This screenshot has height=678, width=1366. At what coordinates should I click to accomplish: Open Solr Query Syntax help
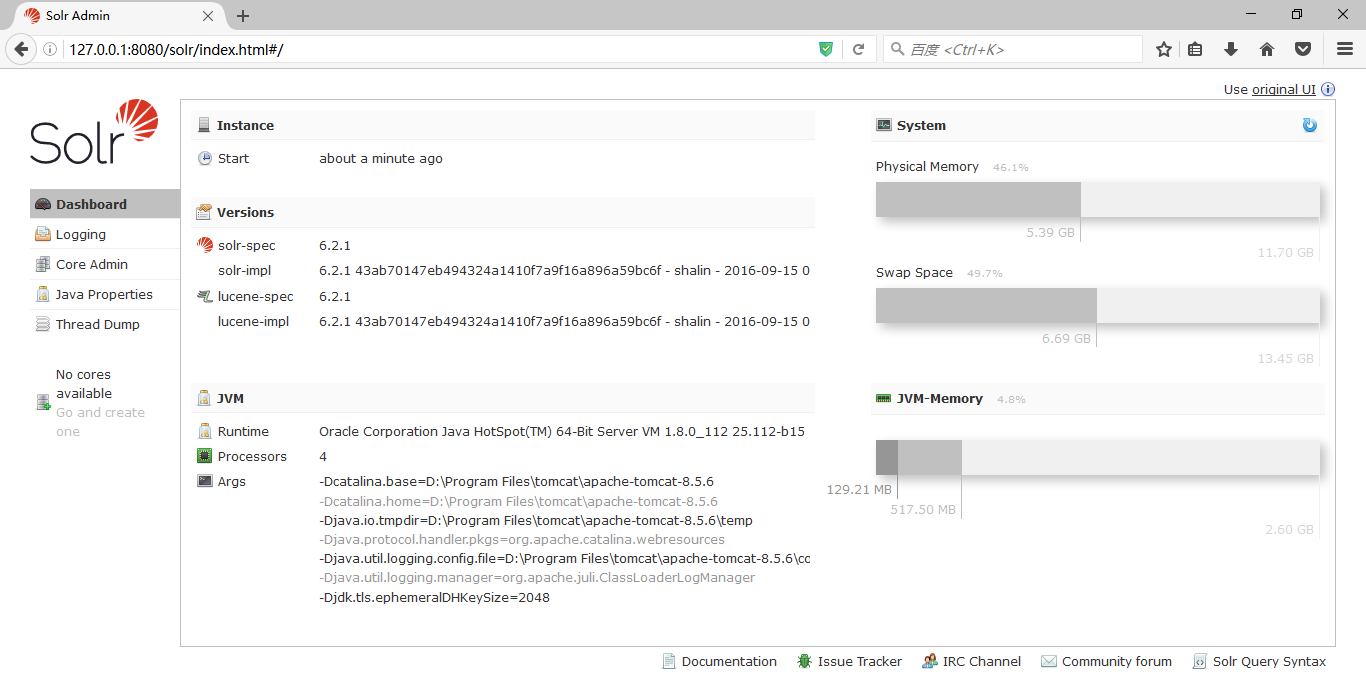pos(1268,661)
